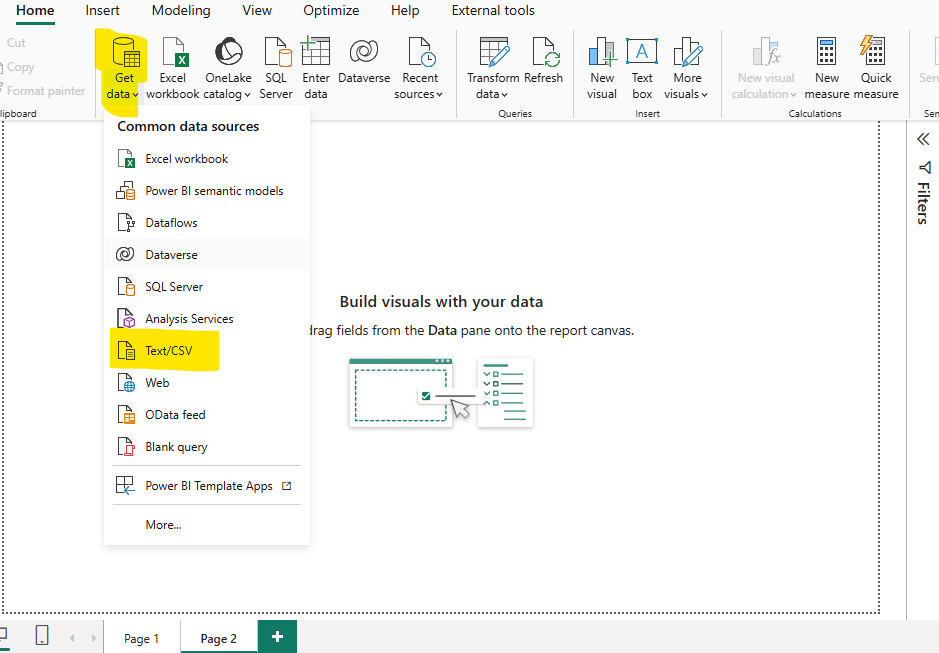Click the Cut command
The image size is (939, 653).
[x=16, y=43]
